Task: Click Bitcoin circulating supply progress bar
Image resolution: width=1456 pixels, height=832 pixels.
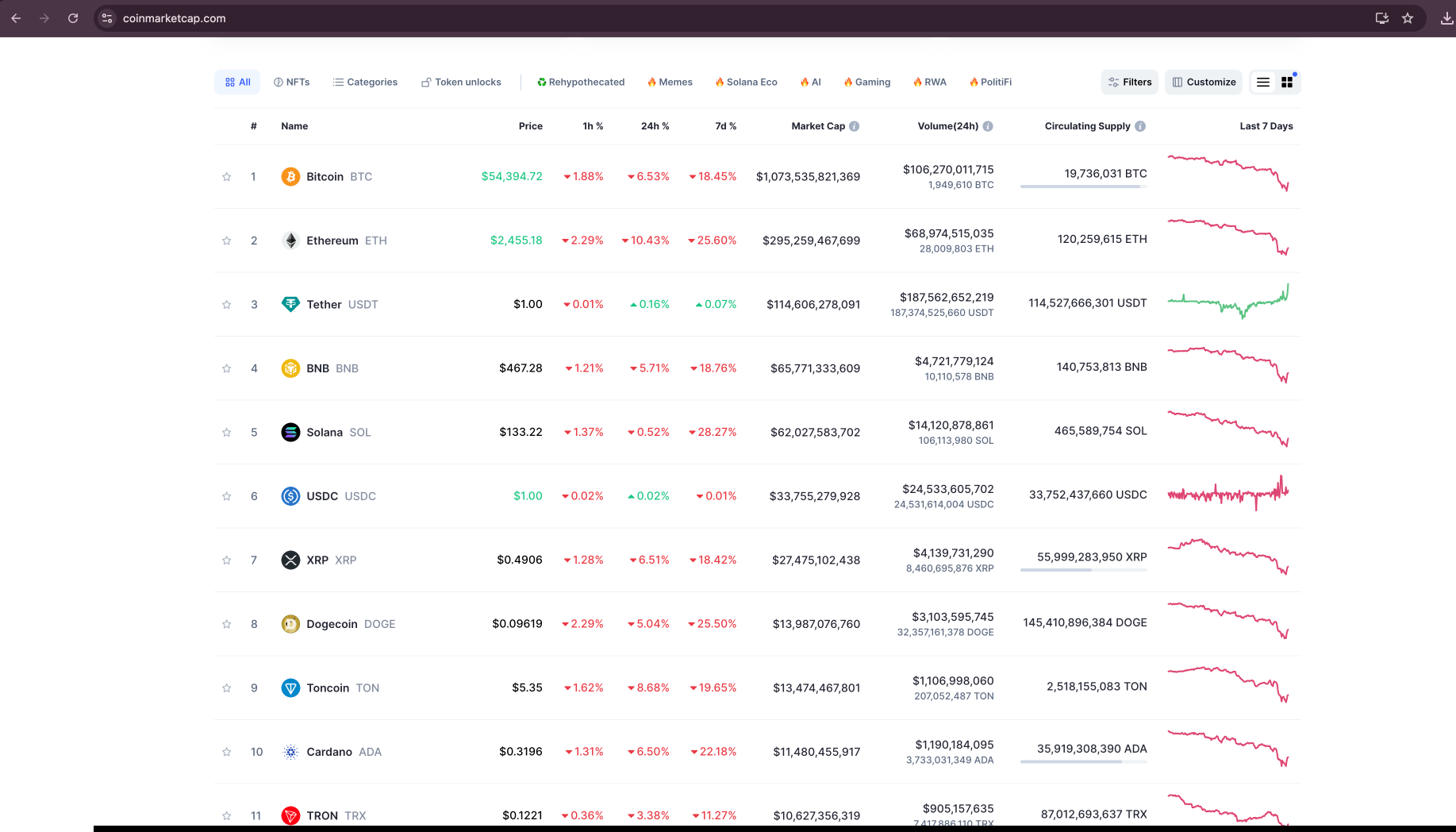Action: coord(1084,187)
